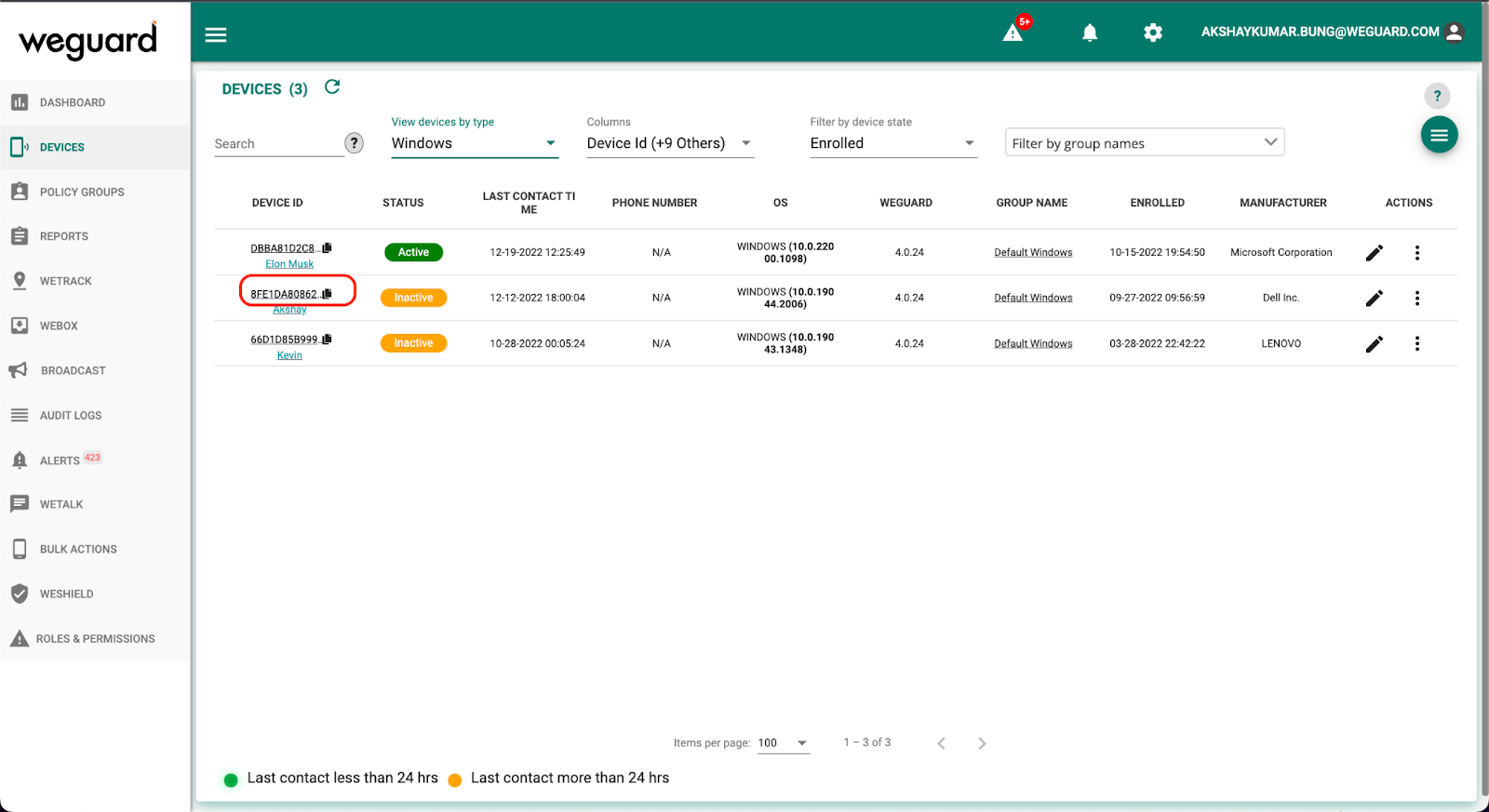The width and height of the screenshot is (1489, 812).
Task: Click Inactive badge of Dell Inc. device
Action: coord(413,298)
